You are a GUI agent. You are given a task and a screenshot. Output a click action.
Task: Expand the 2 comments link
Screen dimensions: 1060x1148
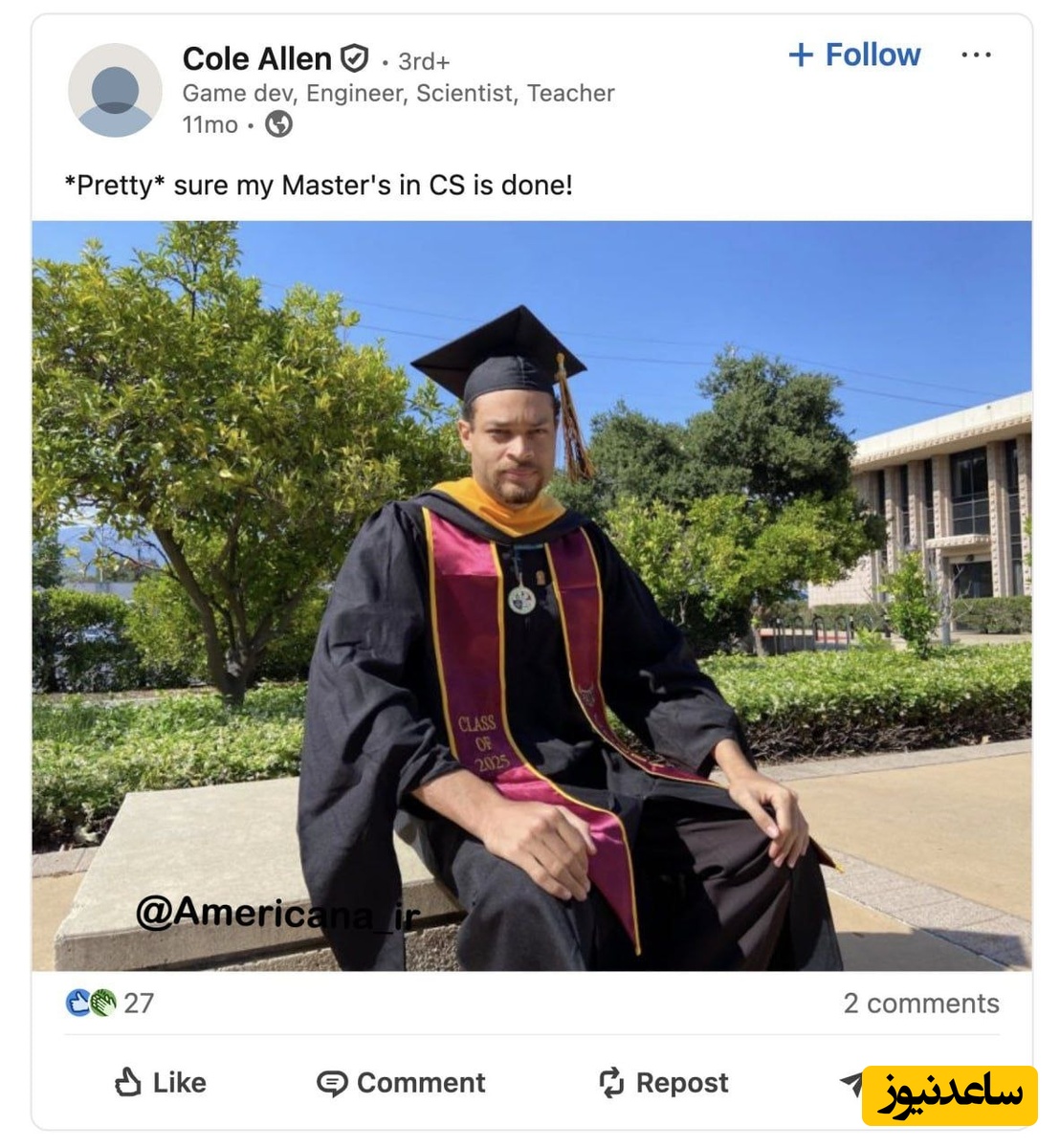coord(920,1003)
